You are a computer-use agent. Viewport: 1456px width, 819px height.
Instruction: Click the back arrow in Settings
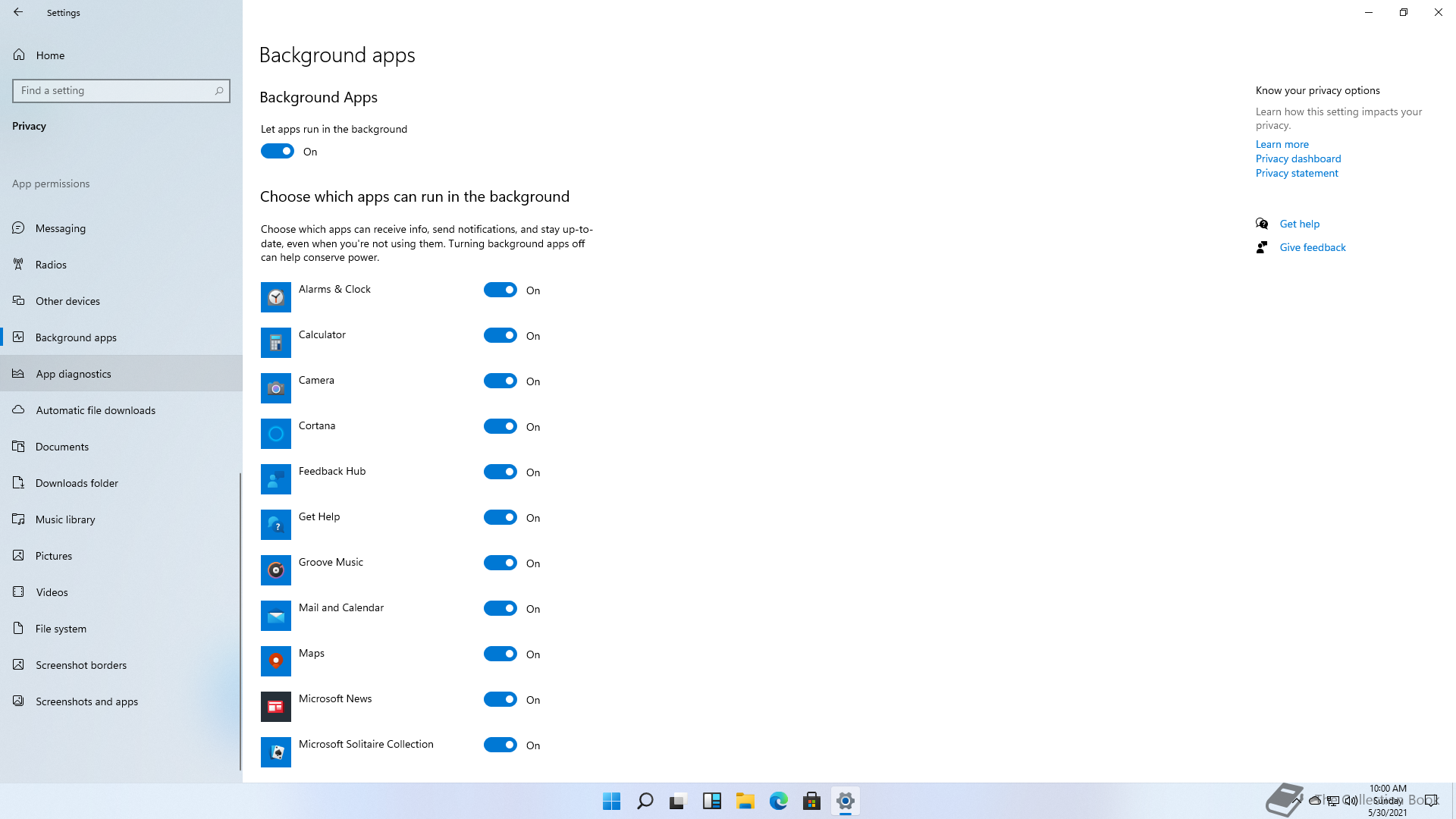click(18, 12)
